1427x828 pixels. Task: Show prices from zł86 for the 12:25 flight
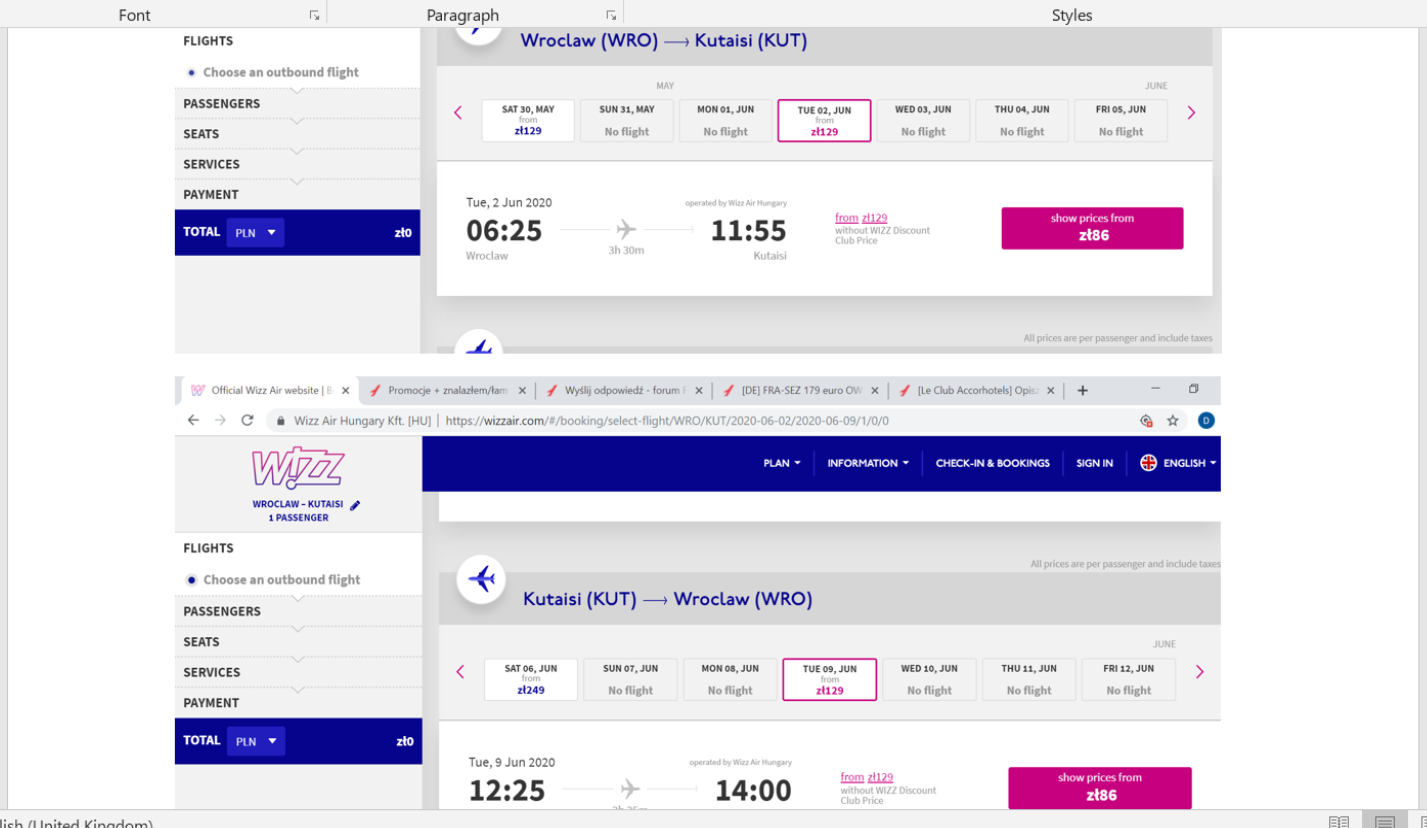pos(1100,787)
